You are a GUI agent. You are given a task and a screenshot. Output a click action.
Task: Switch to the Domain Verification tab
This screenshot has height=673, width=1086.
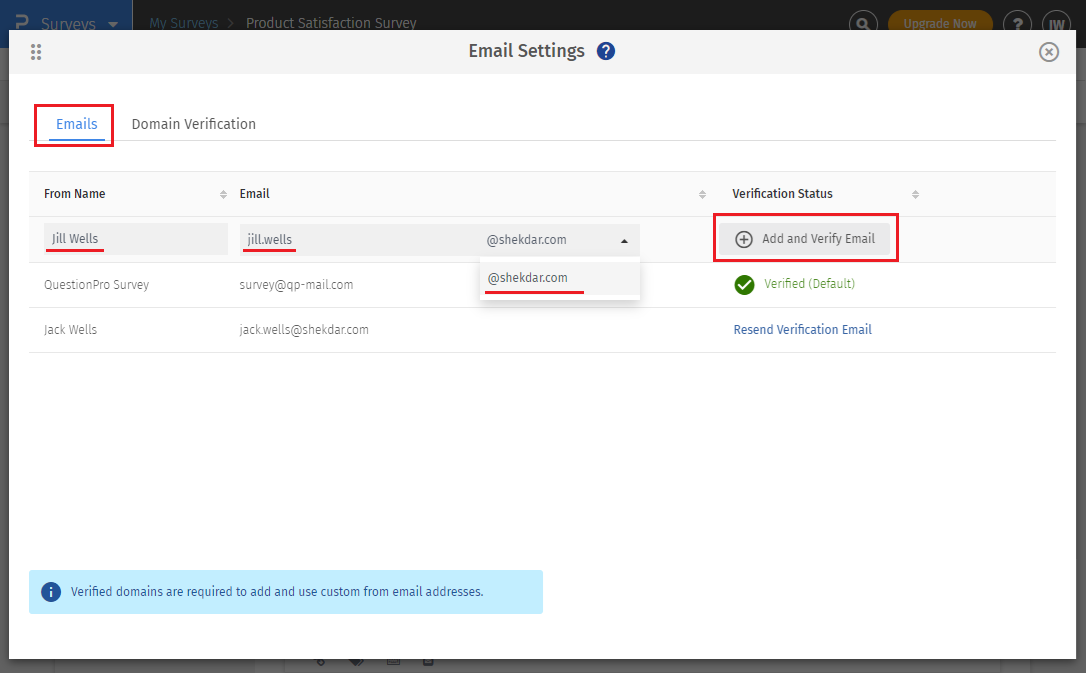[x=194, y=124]
